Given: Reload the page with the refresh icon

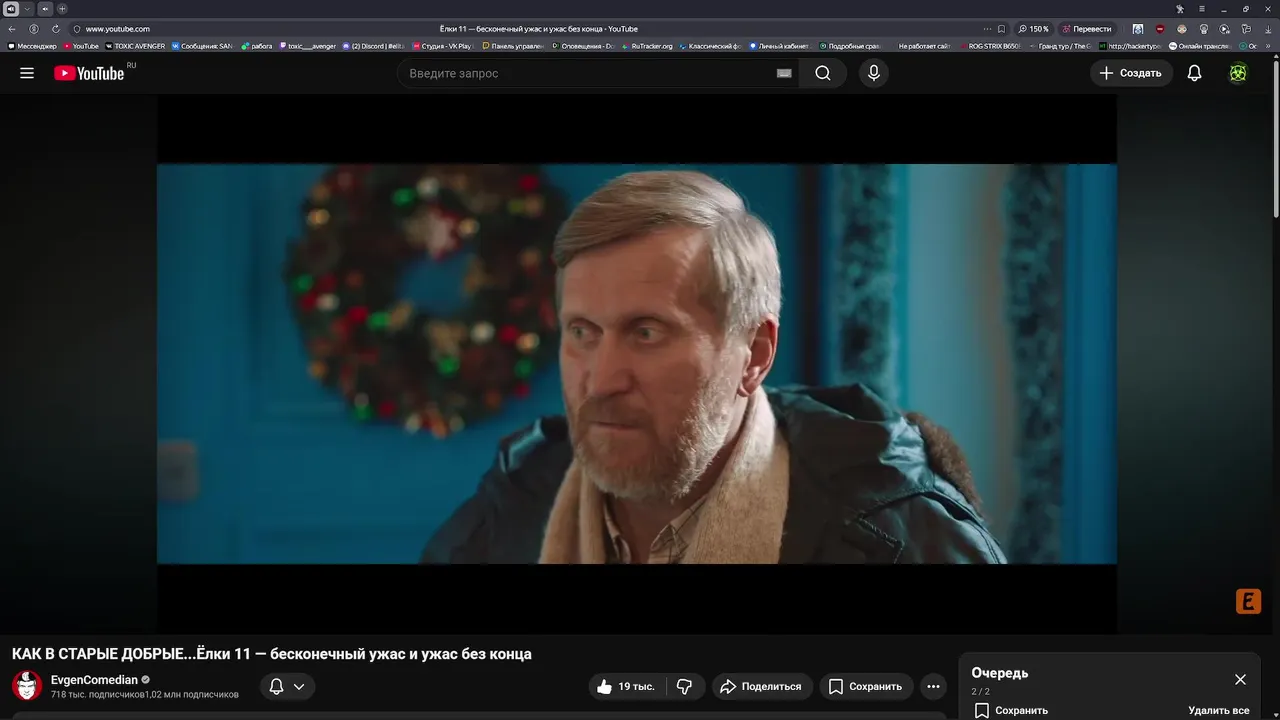Looking at the screenshot, I should (56, 29).
